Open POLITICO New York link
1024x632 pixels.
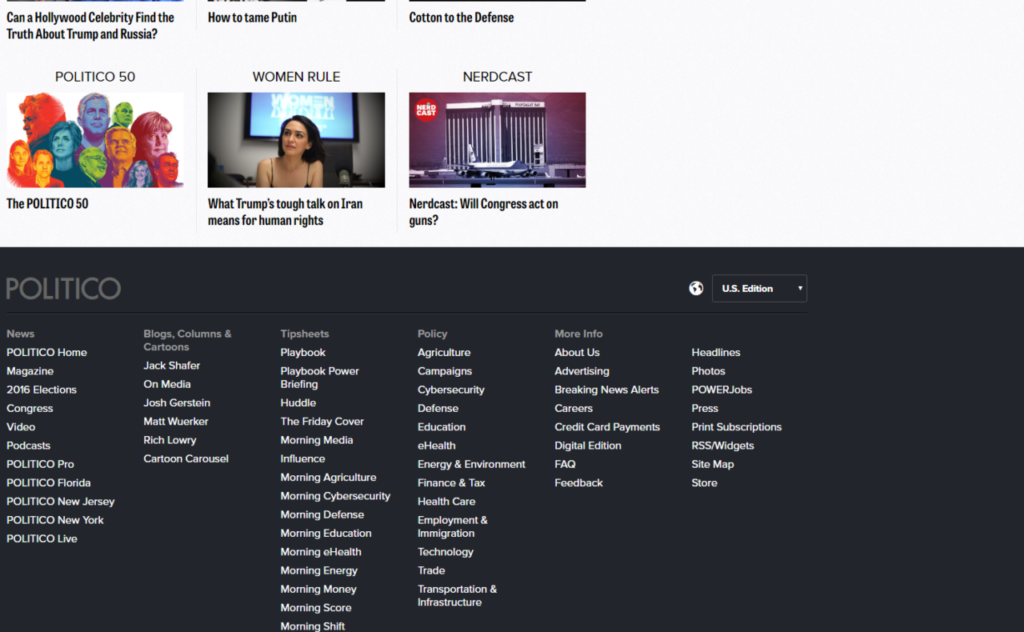coord(55,520)
